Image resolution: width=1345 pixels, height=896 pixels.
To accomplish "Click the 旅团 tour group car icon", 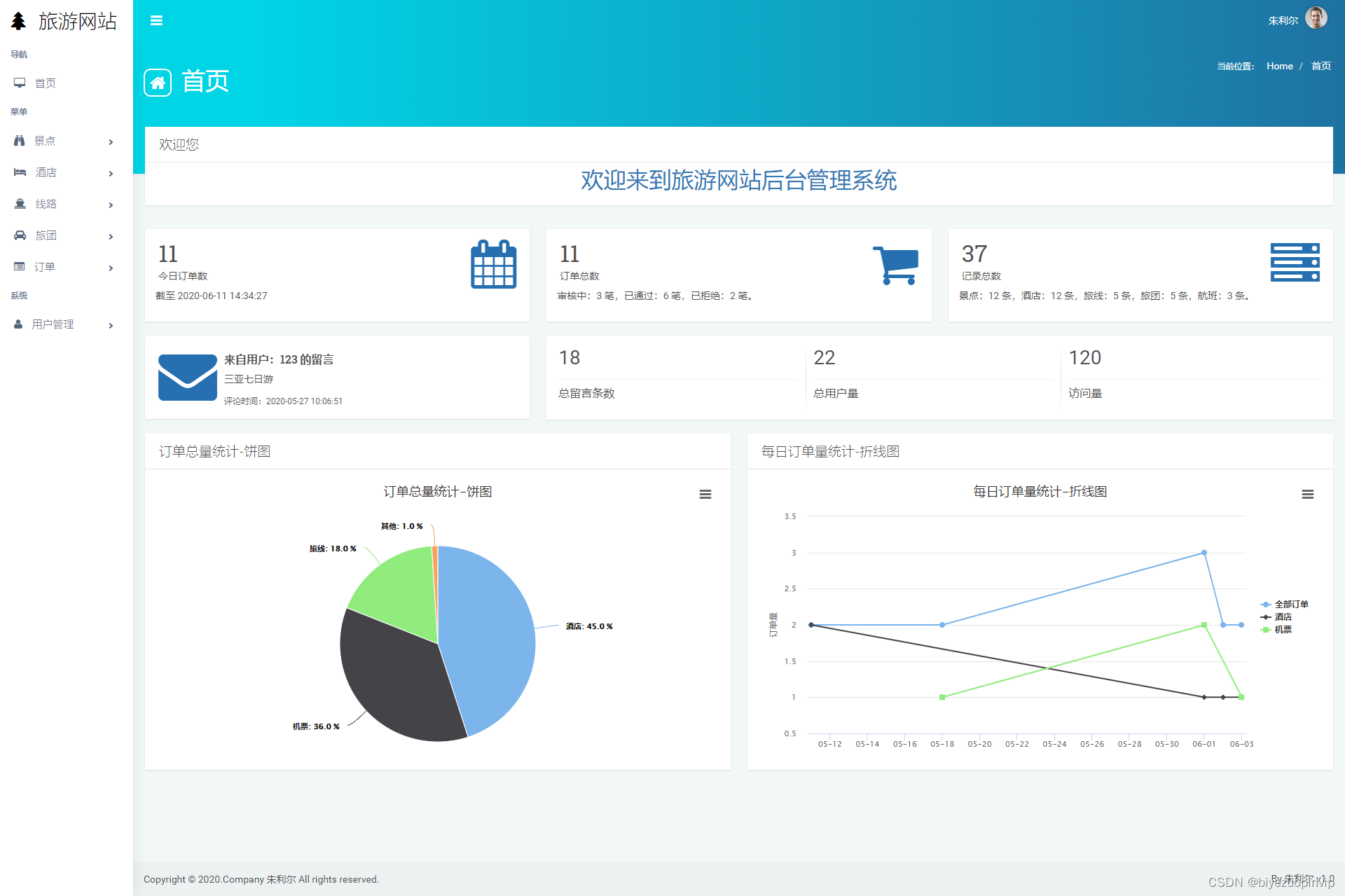I will (20, 235).
